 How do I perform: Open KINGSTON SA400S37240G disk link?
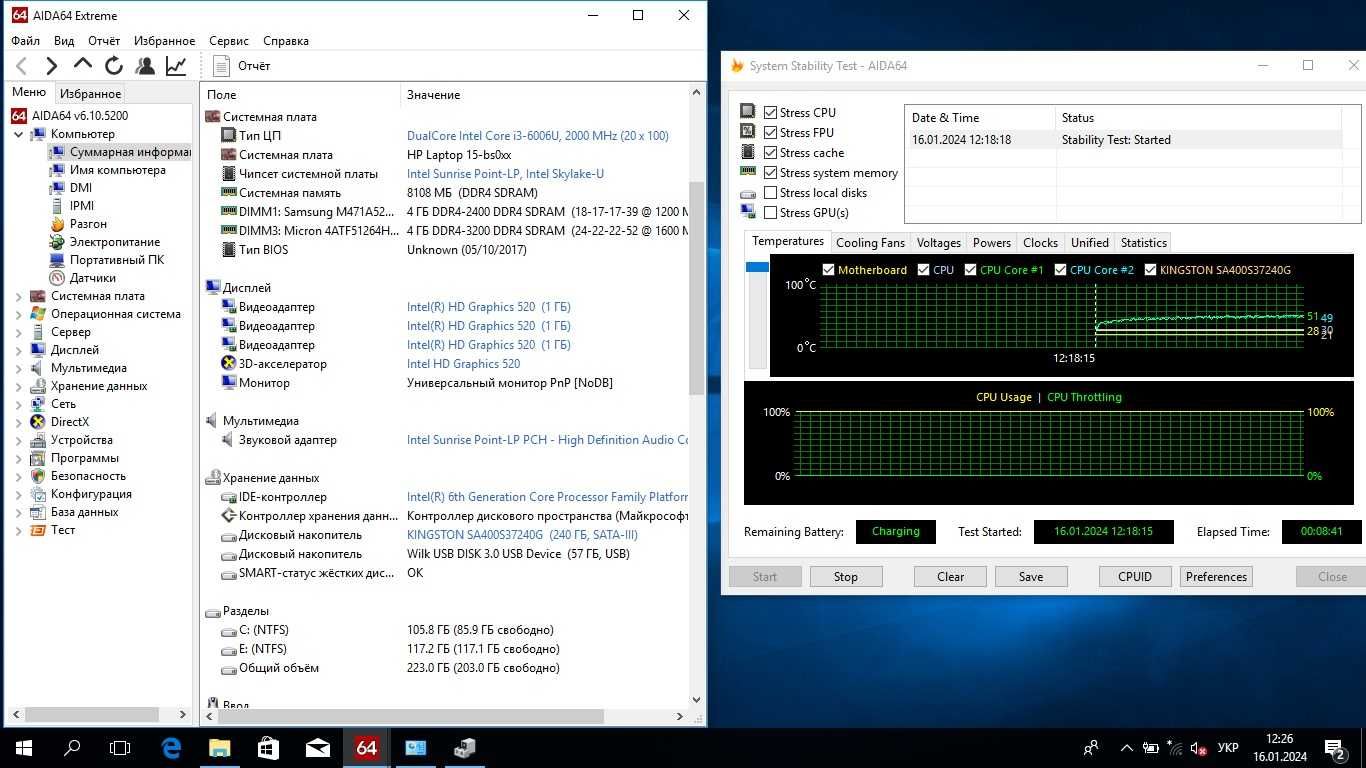(x=522, y=535)
